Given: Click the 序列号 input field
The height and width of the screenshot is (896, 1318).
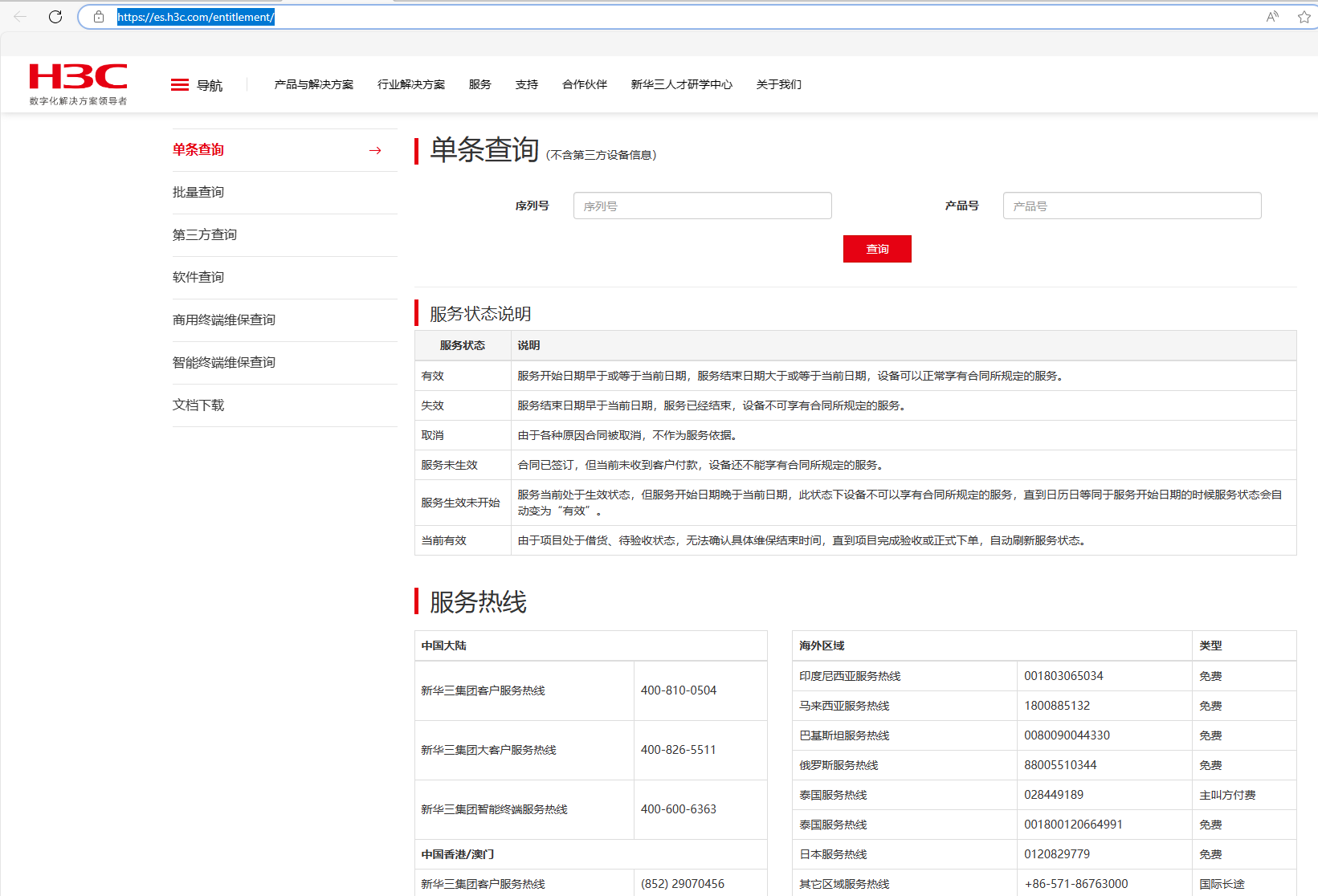Looking at the screenshot, I should (702, 206).
